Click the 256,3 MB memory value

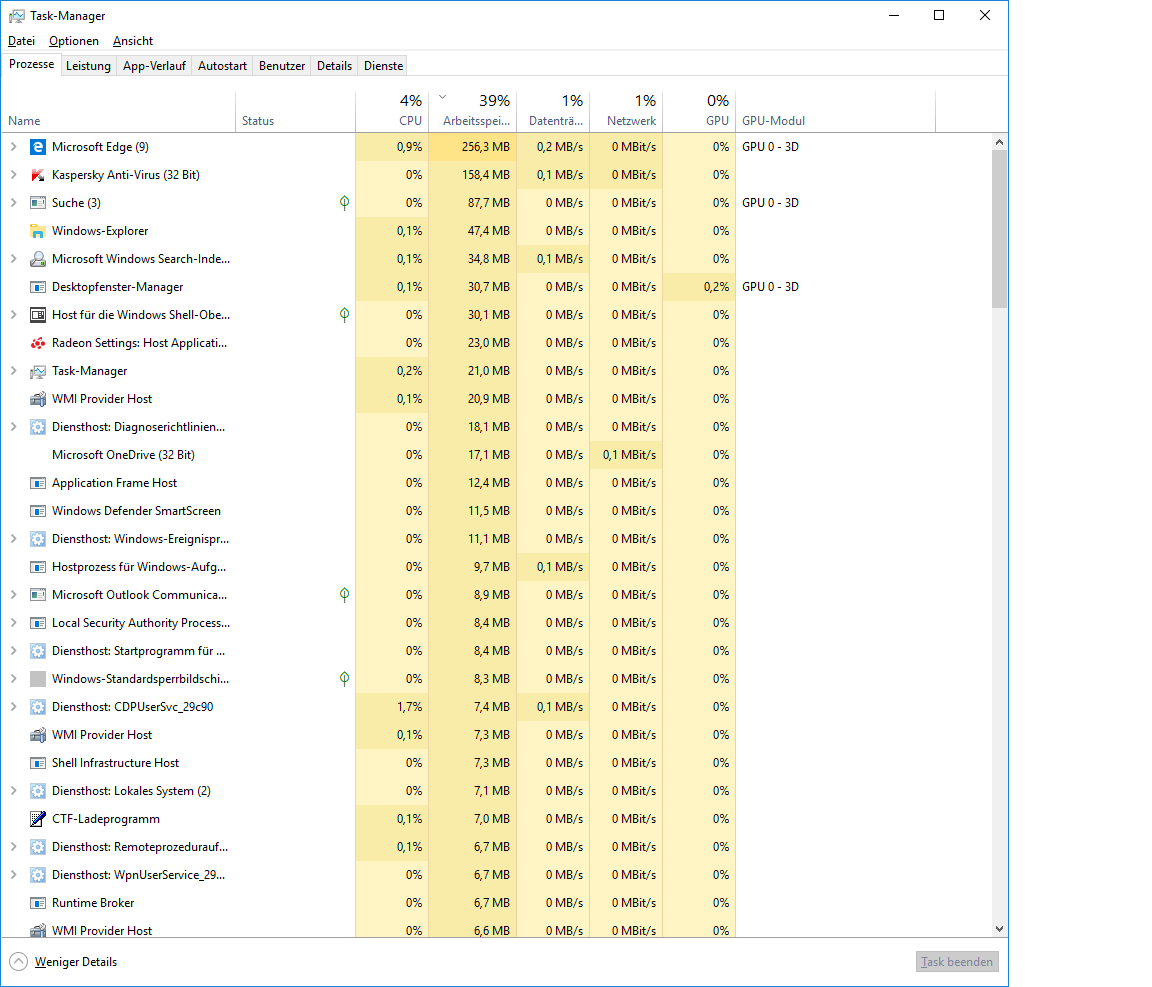tap(486, 147)
